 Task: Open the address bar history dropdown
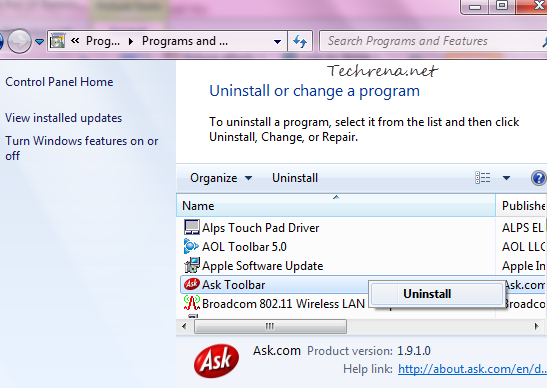(x=277, y=42)
